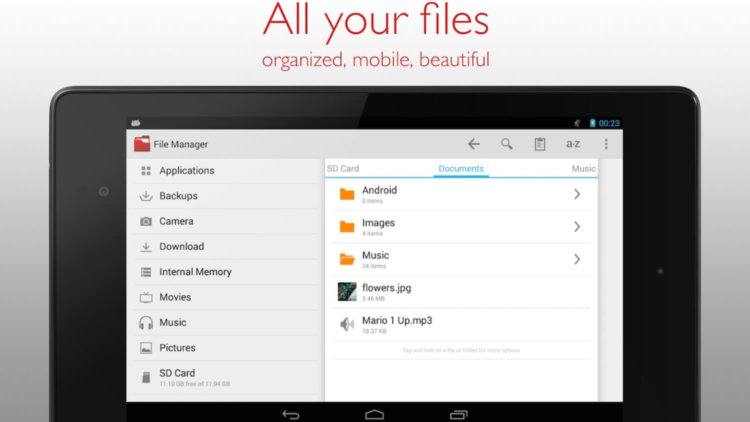Tap the File Manager app logo
750x422 pixels.
(x=142, y=144)
